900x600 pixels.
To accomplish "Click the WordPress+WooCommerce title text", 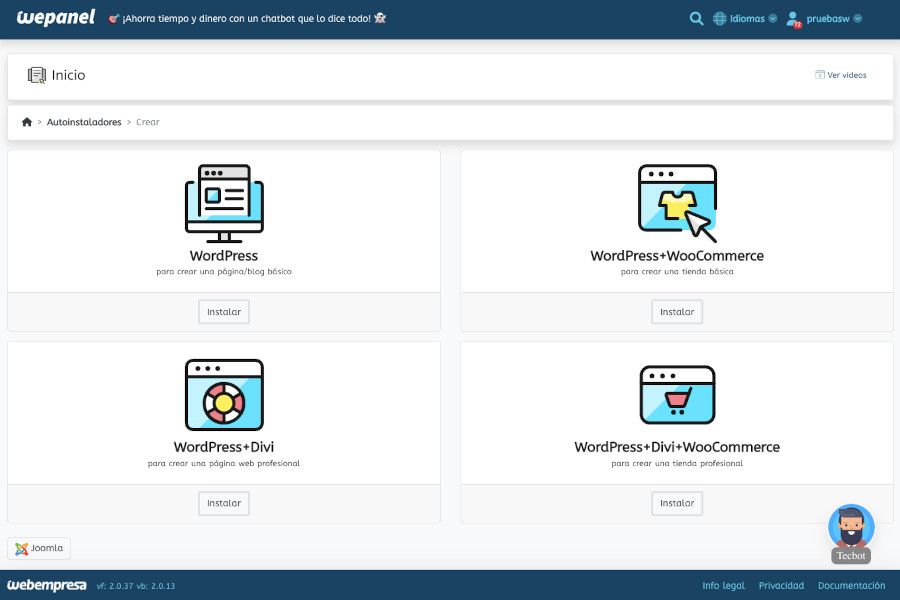I will [677, 256].
